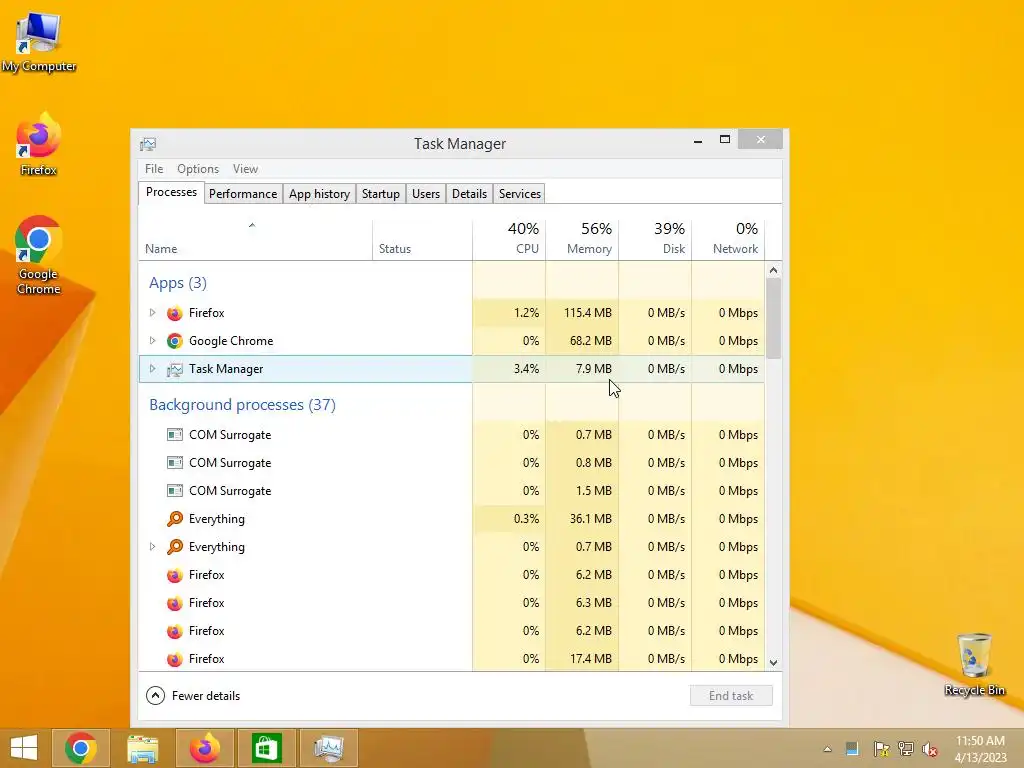Screen dimensions: 1024x768
Task: Click the 0.8 MB COM Surrogate icon
Action: click(x=174, y=463)
